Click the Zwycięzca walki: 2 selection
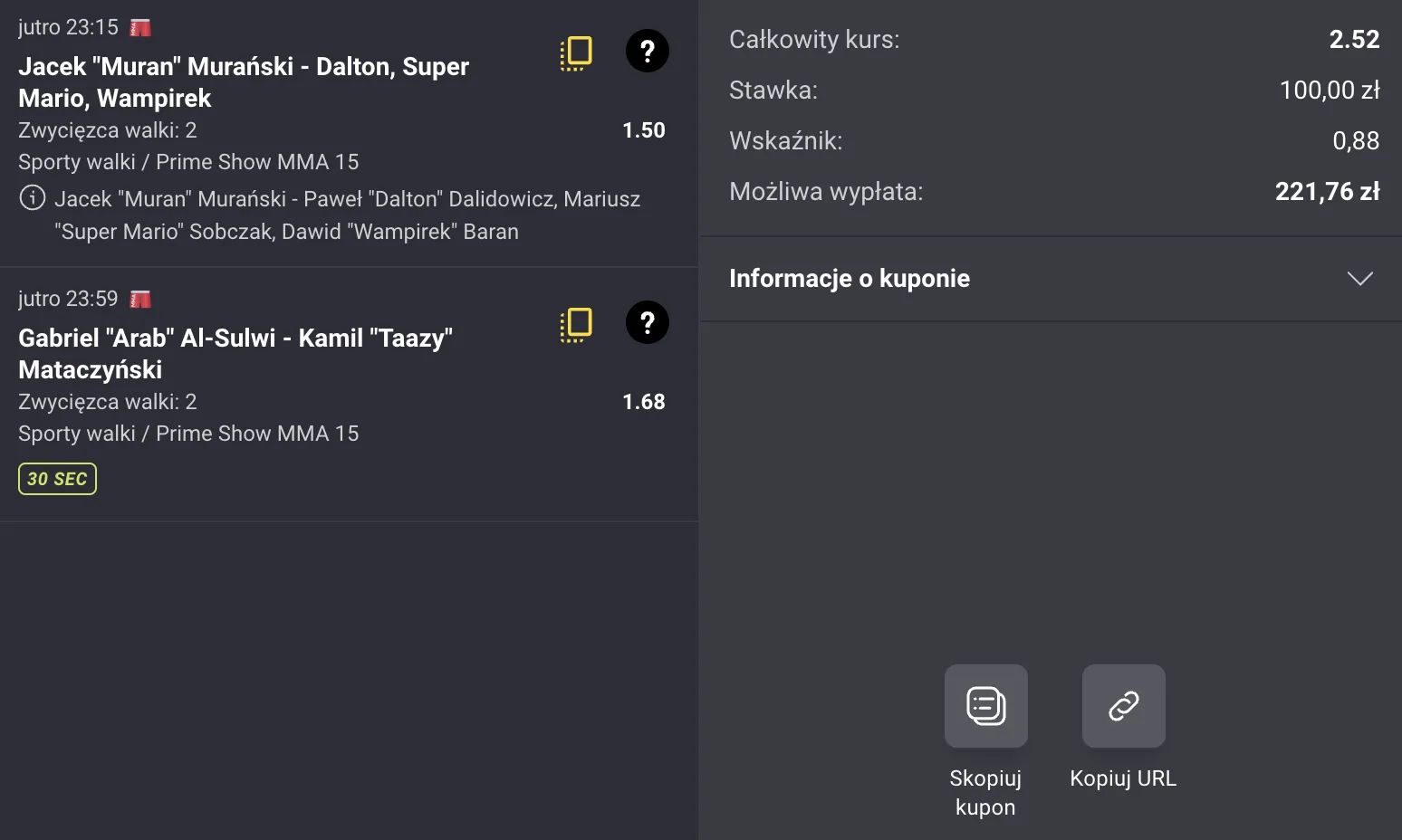1402x840 pixels. point(108,129)
